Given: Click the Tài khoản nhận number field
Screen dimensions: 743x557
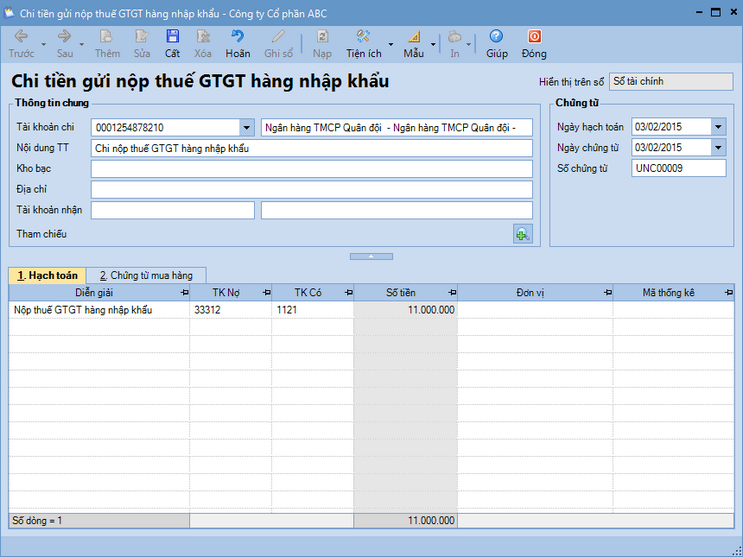Looking at the screenshot, I should point(173,210).
